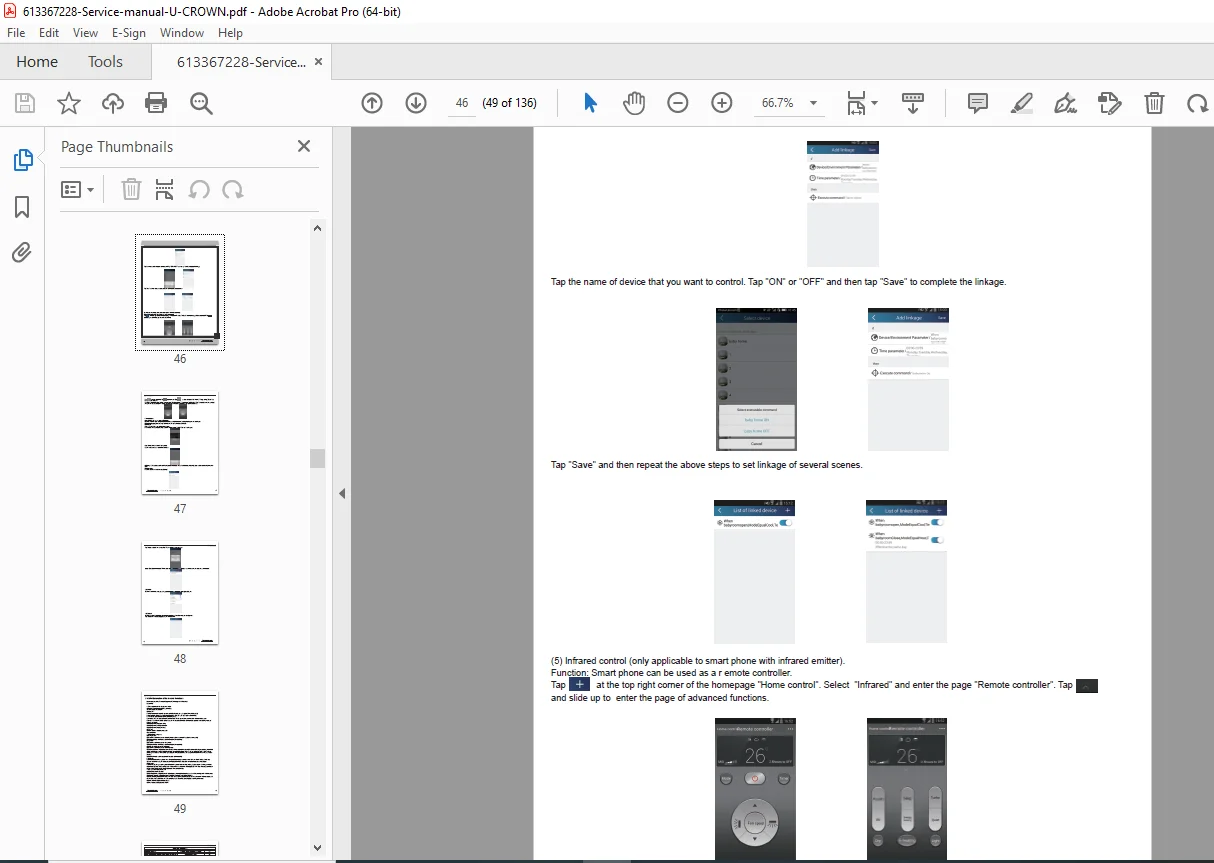Click the thumbnail panel scrollbar thumb
This screenshot has height=863, width=1214.
point(318,458)
